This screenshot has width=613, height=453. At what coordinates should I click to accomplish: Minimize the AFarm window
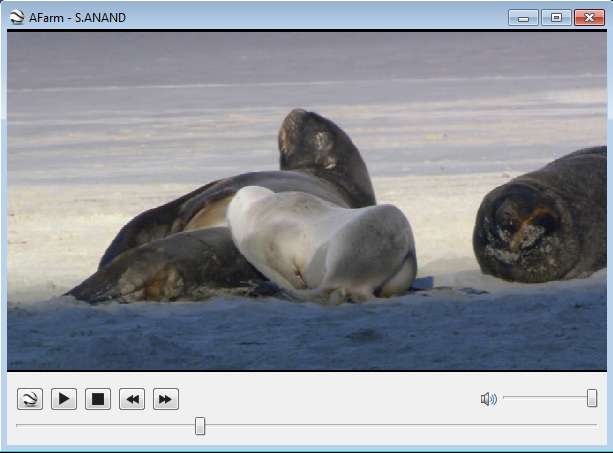pos(523,17)
